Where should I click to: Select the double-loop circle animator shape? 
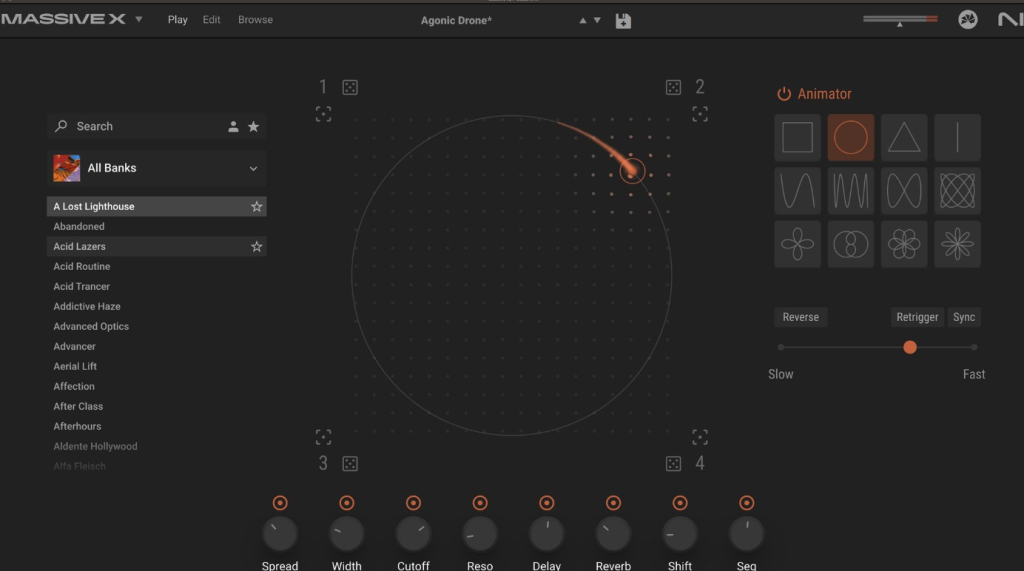click(x=851, y=244)
